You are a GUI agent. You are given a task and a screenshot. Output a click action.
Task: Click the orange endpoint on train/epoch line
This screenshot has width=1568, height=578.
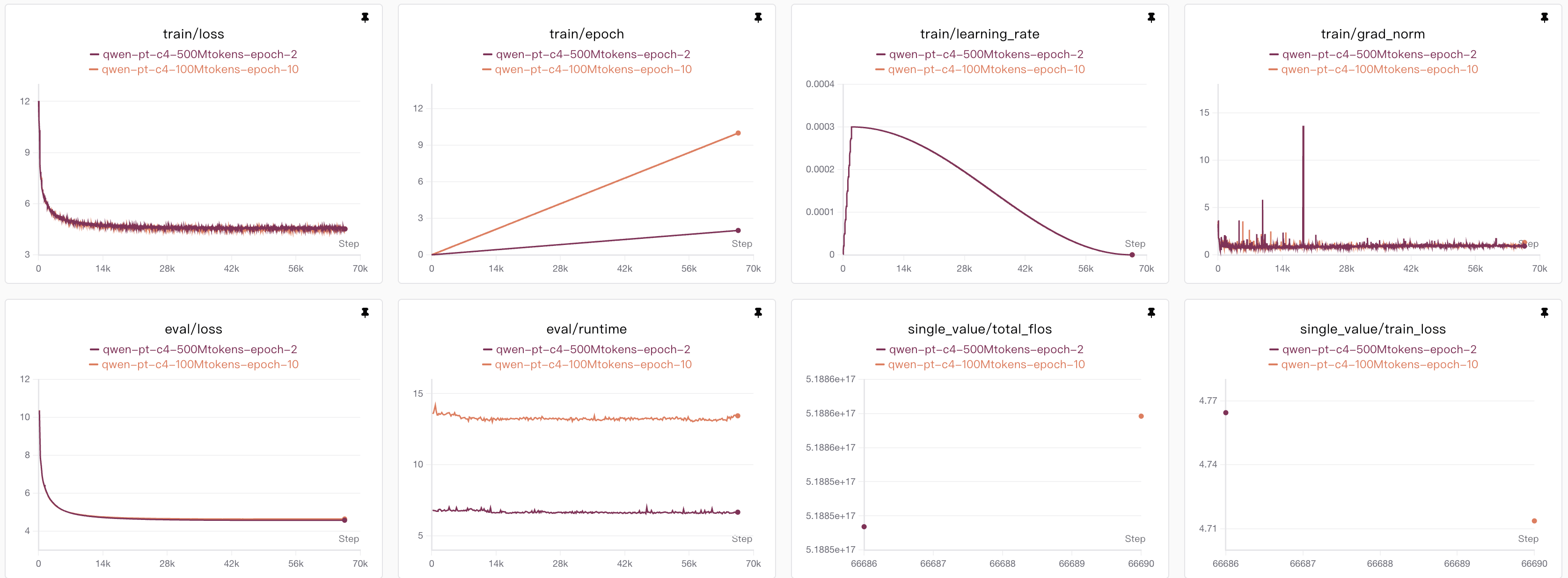pos(738,133)
